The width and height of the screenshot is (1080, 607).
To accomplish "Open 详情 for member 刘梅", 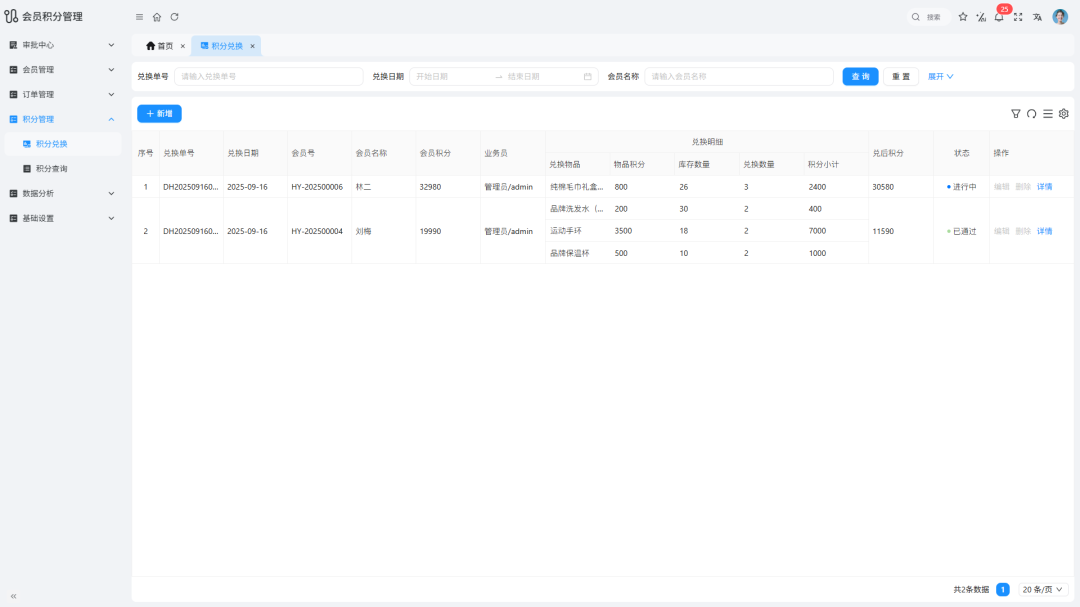I will [x=1044, y=232].
